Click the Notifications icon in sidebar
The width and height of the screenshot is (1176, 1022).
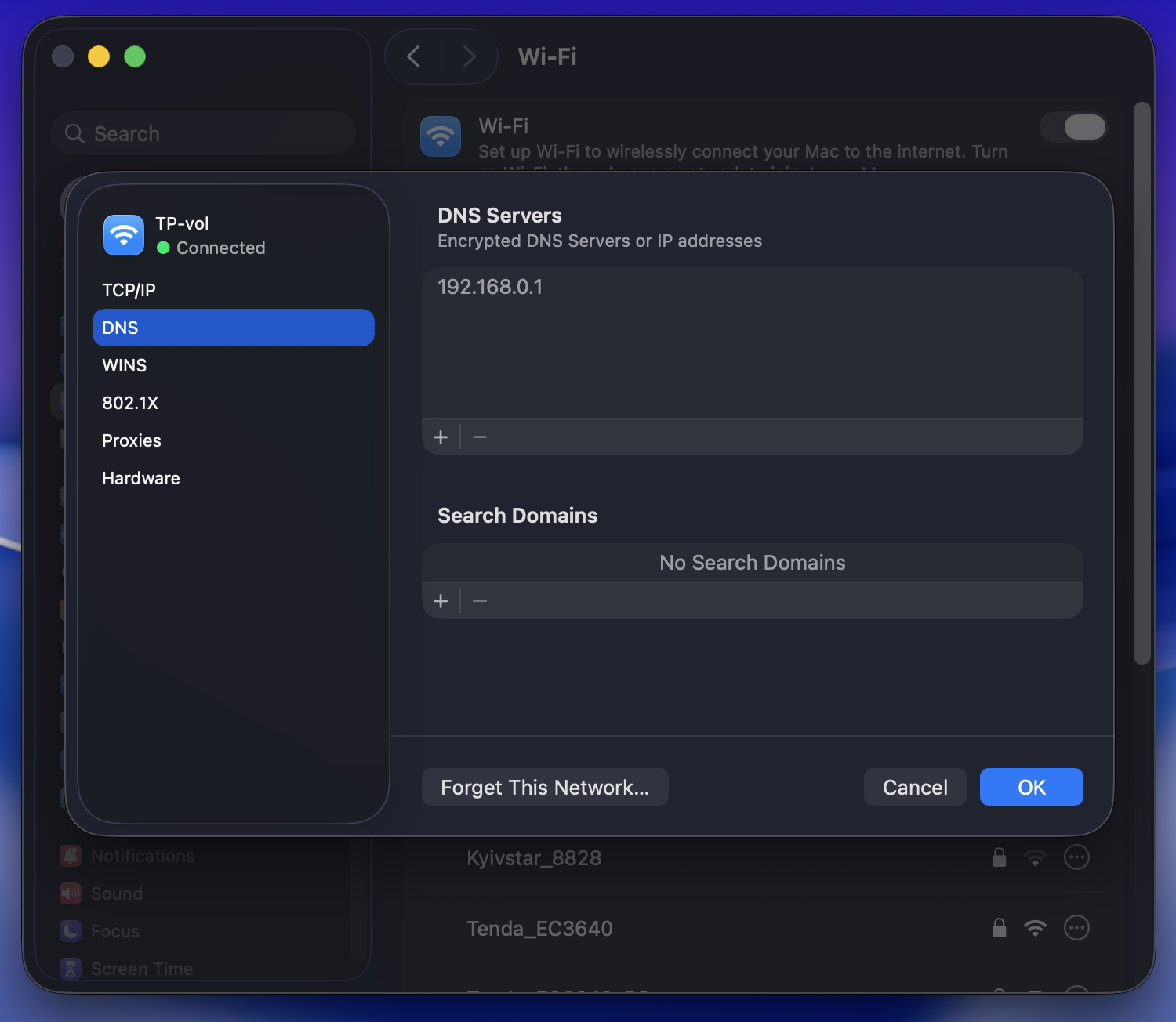tap(71, 855)
